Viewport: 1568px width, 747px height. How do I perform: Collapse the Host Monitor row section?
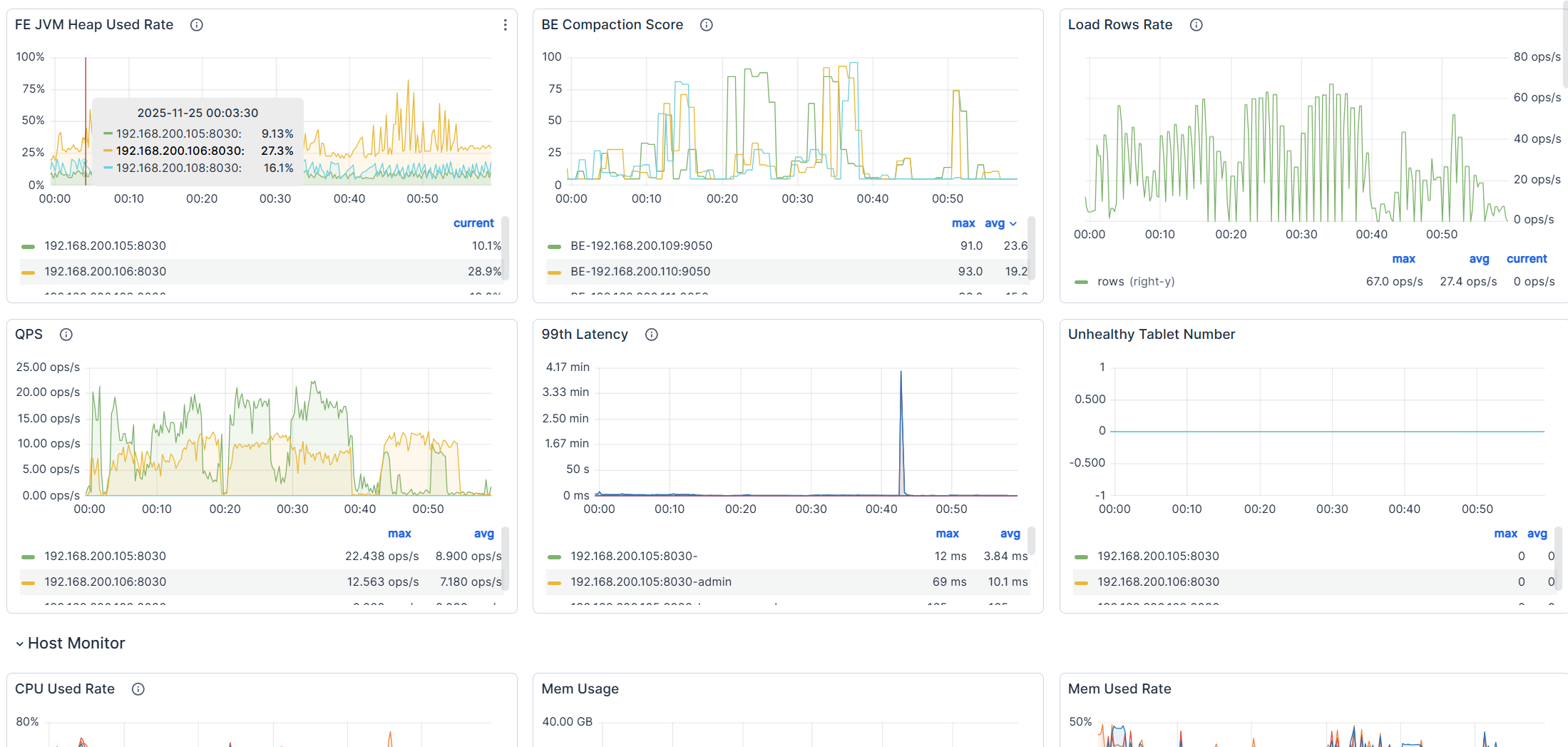(x=20, y=644)
